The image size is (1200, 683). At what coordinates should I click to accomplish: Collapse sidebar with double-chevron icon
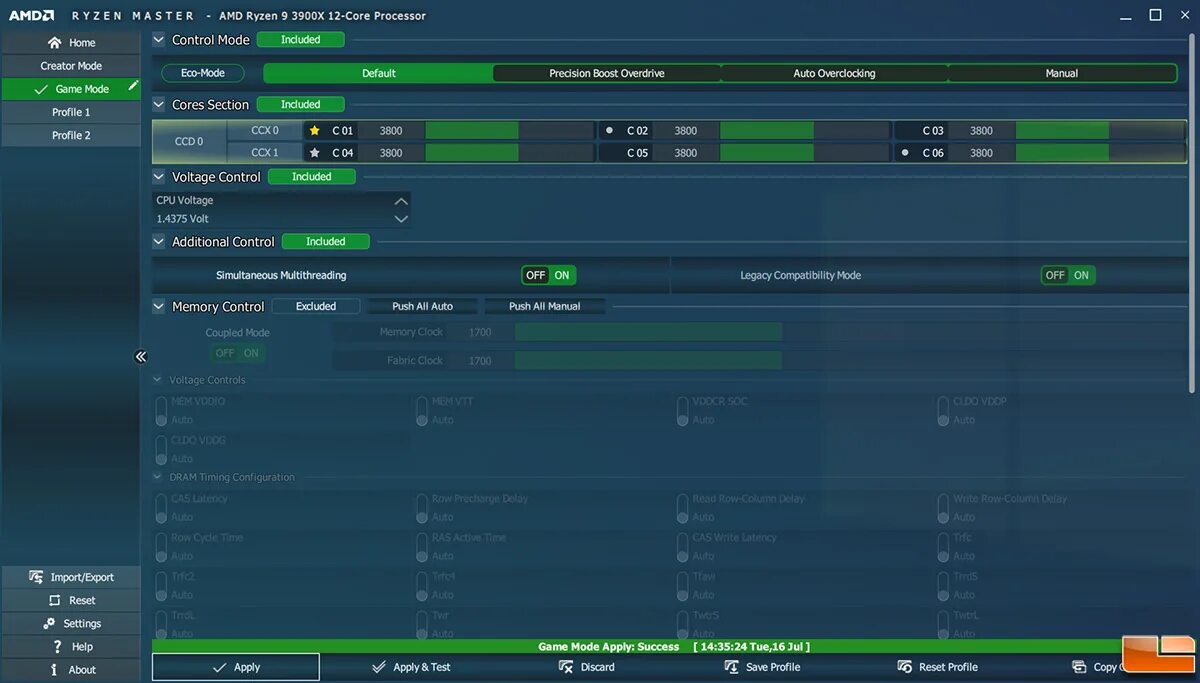click(x=141, y=357)
